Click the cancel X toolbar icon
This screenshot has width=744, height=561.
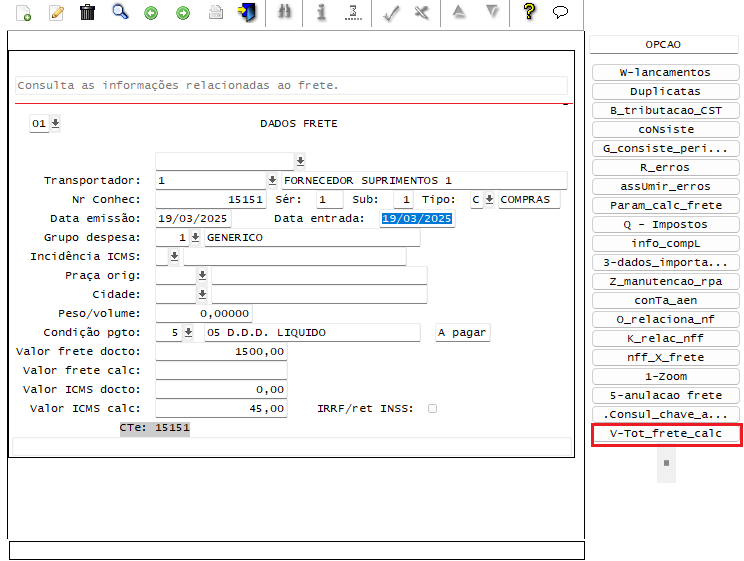[421, 12]
